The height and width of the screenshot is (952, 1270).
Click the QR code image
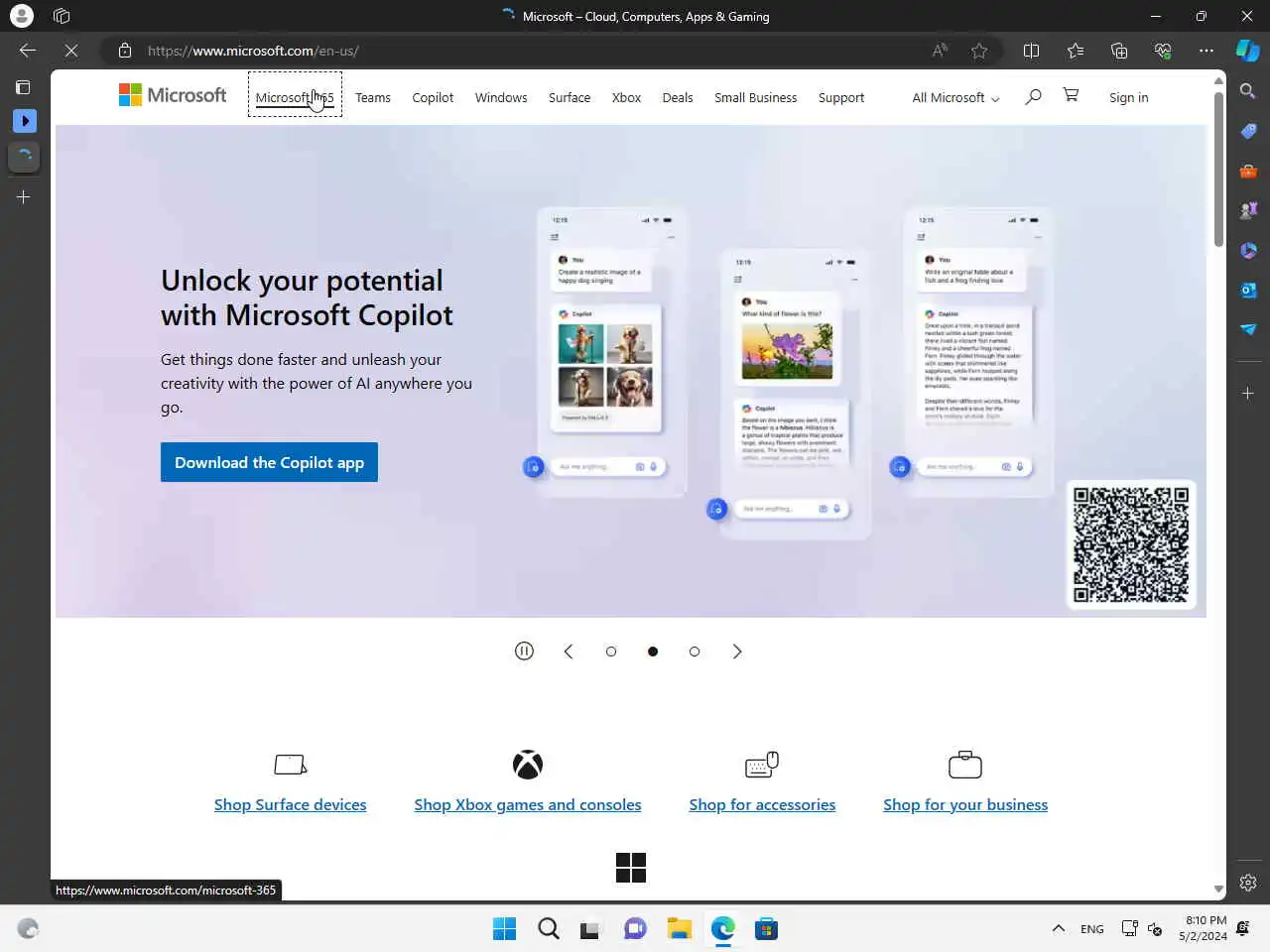click(1131, 544)
